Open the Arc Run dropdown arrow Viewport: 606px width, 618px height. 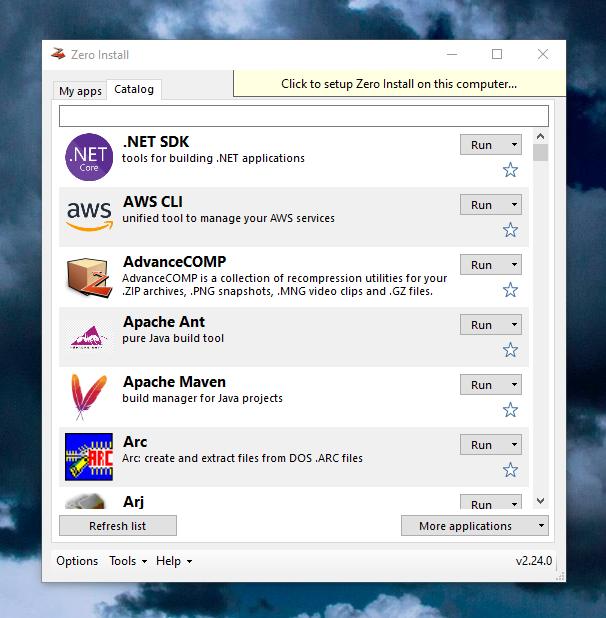pos(514,445)
